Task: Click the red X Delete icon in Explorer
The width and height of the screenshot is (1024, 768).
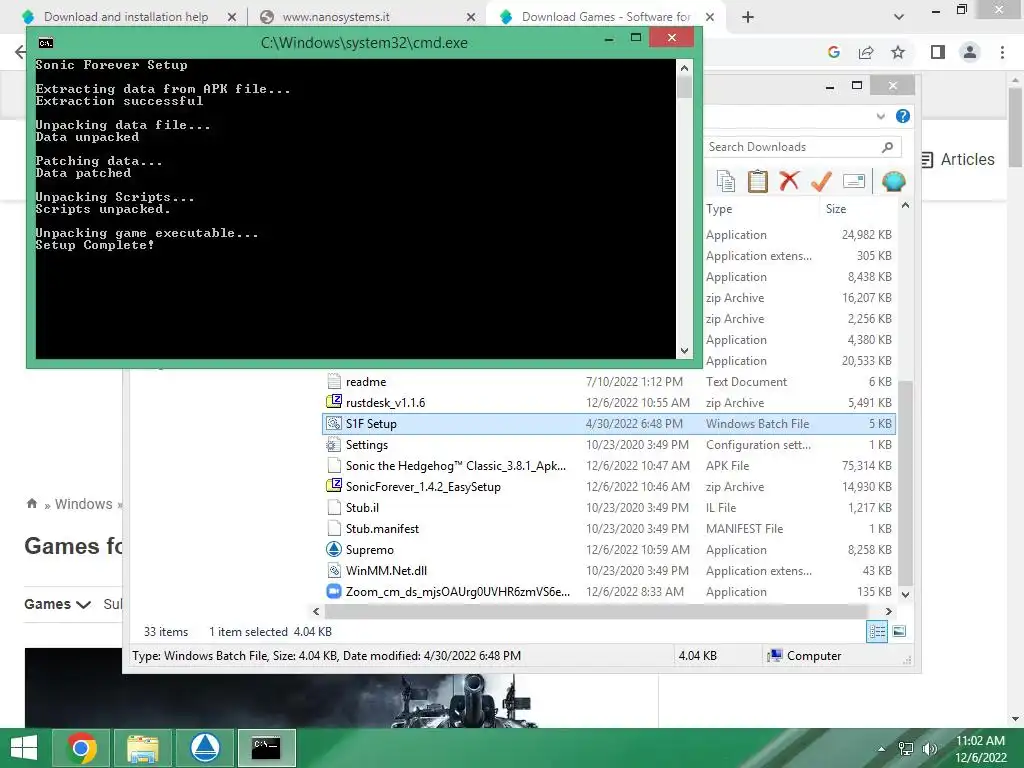Action: click(789, 181)
